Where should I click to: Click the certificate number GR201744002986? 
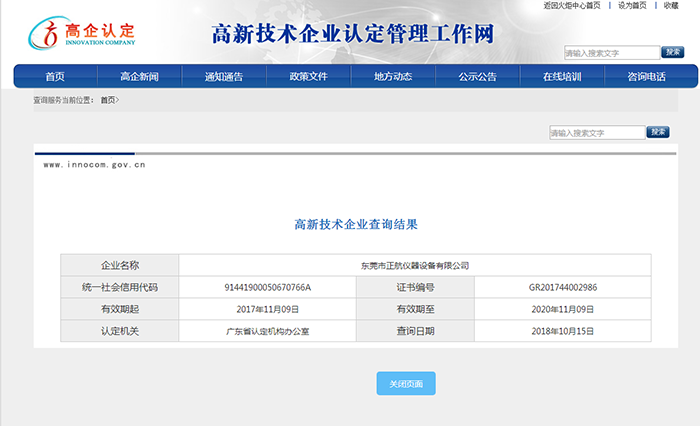pos(563,287)
